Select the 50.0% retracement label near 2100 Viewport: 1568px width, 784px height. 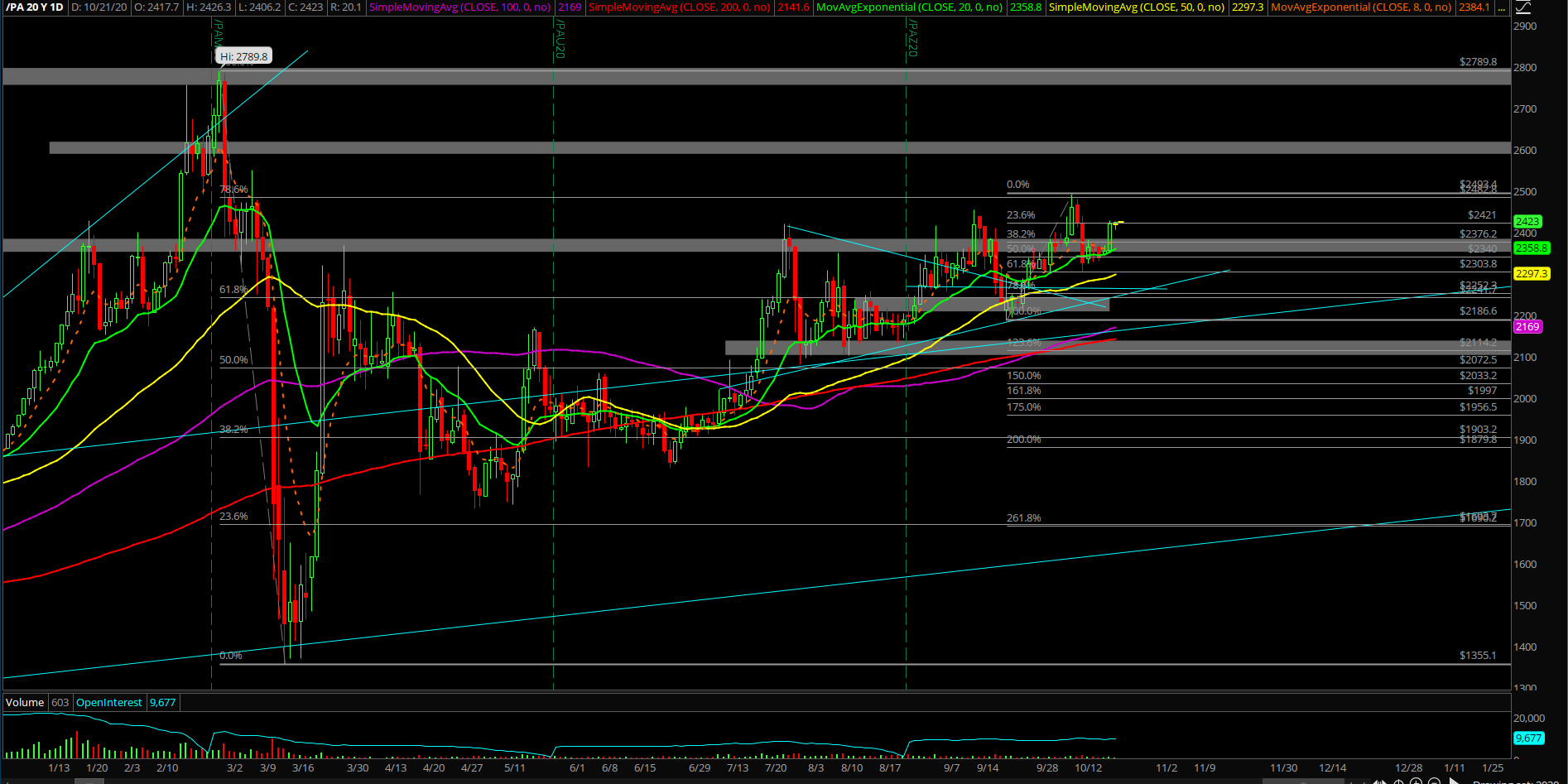(x=233, y=359)
